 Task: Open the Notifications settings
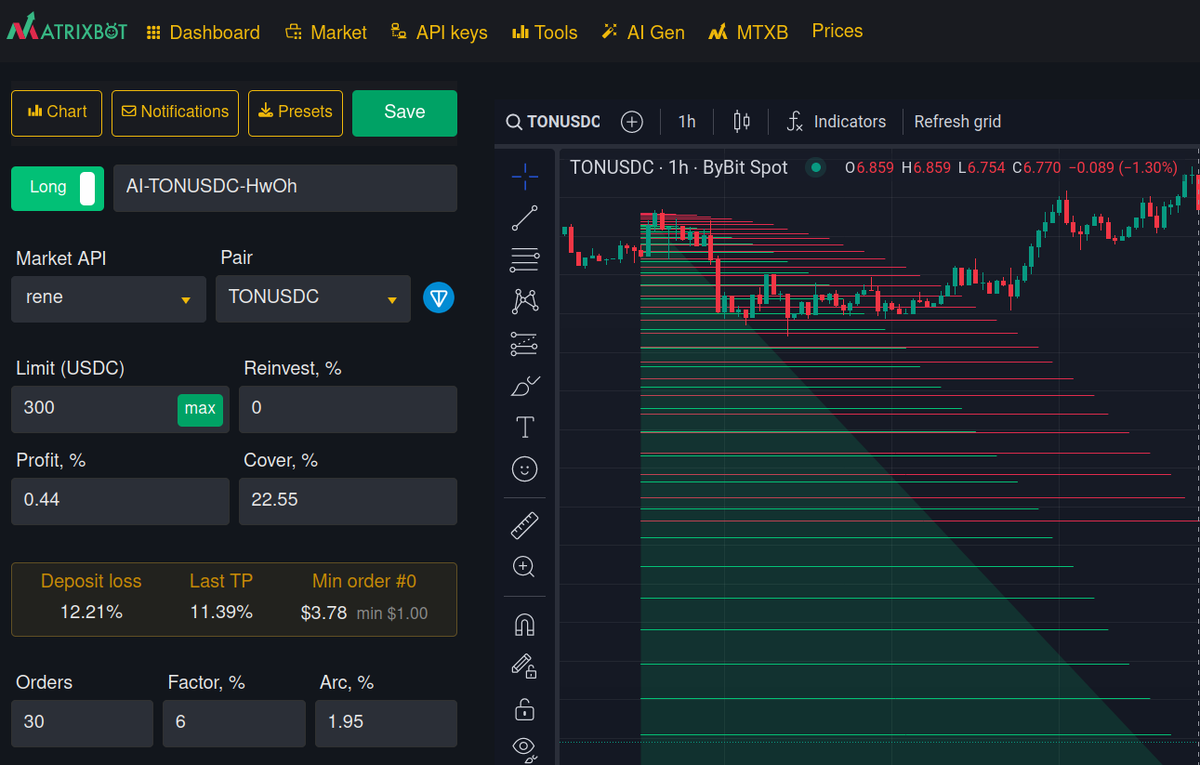[x=175, y=112]
